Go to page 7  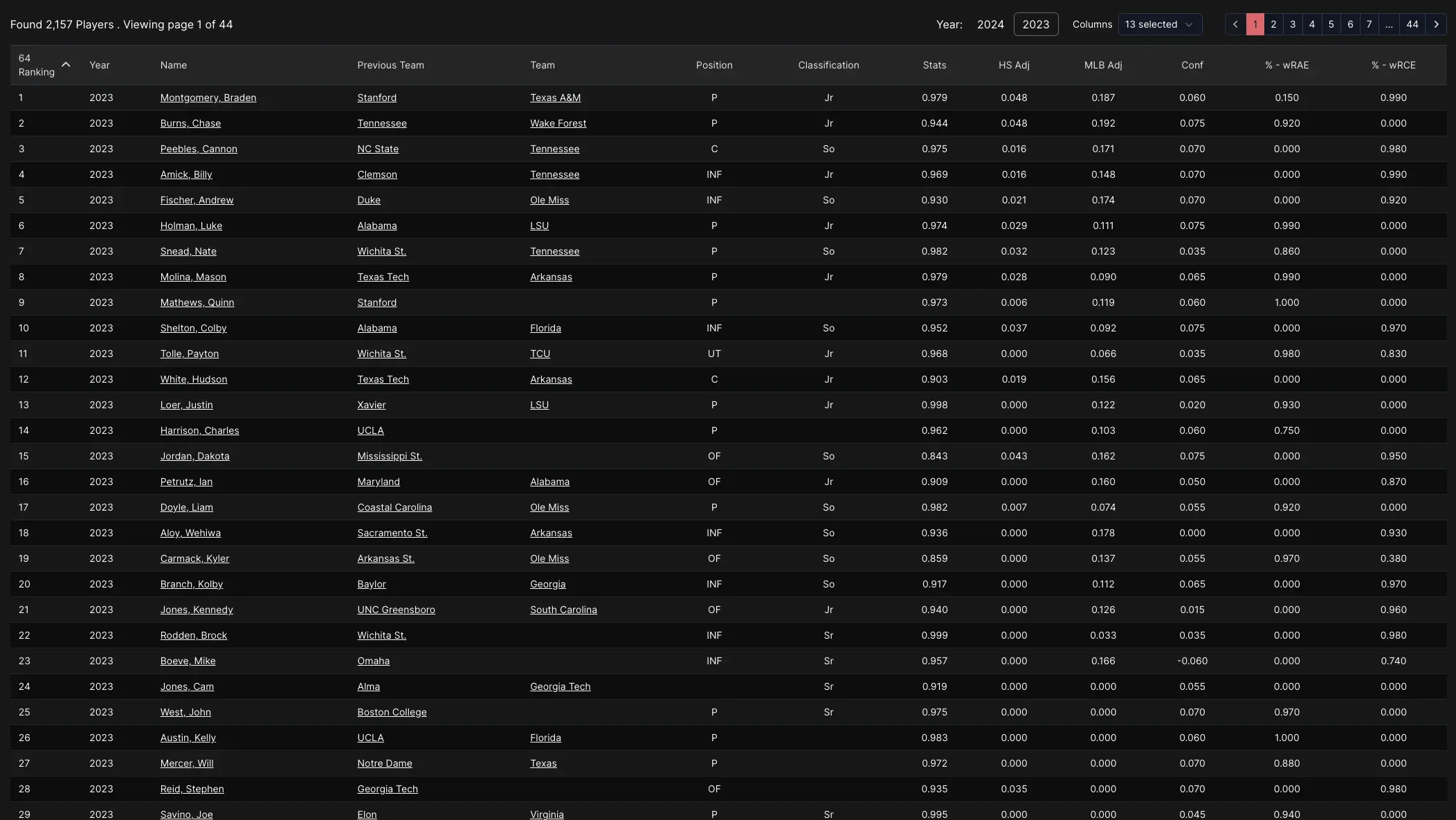point(1369,24)
